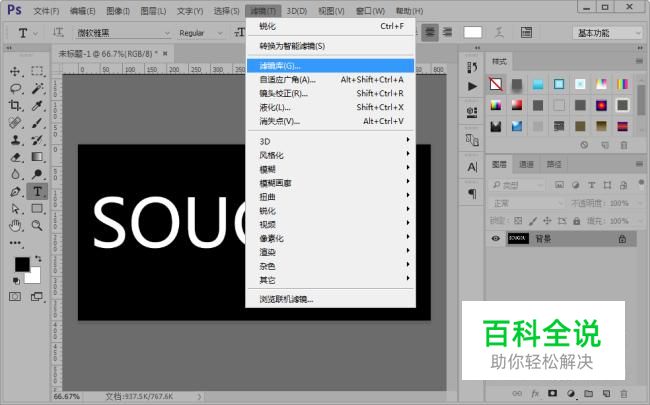
Task: Toggle lock transparent pixels in Layers
Action: (x=518, y=221)
